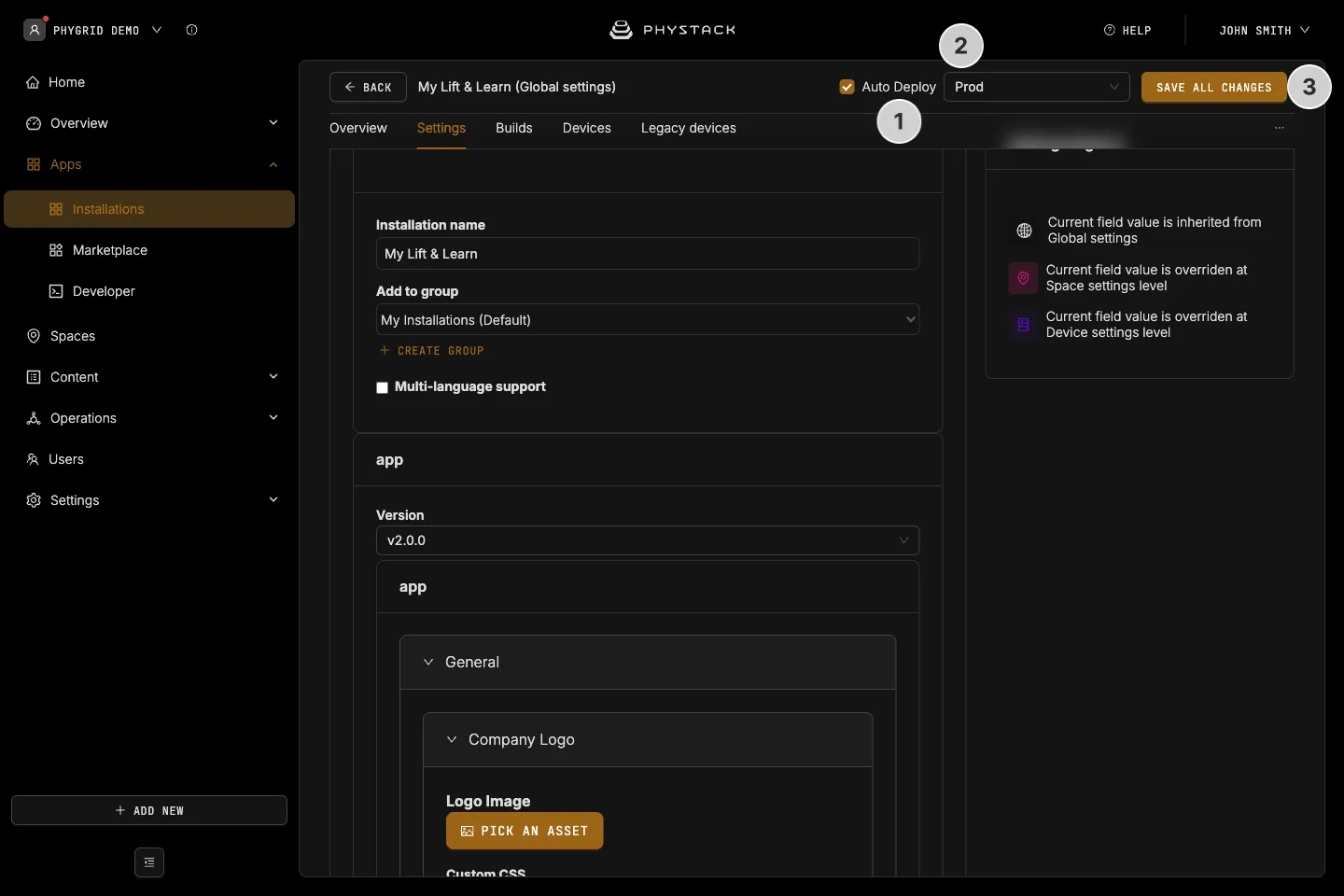Click Save All Changes
The width and height of the screenshot is (1344, 896).
(1214, 87)
